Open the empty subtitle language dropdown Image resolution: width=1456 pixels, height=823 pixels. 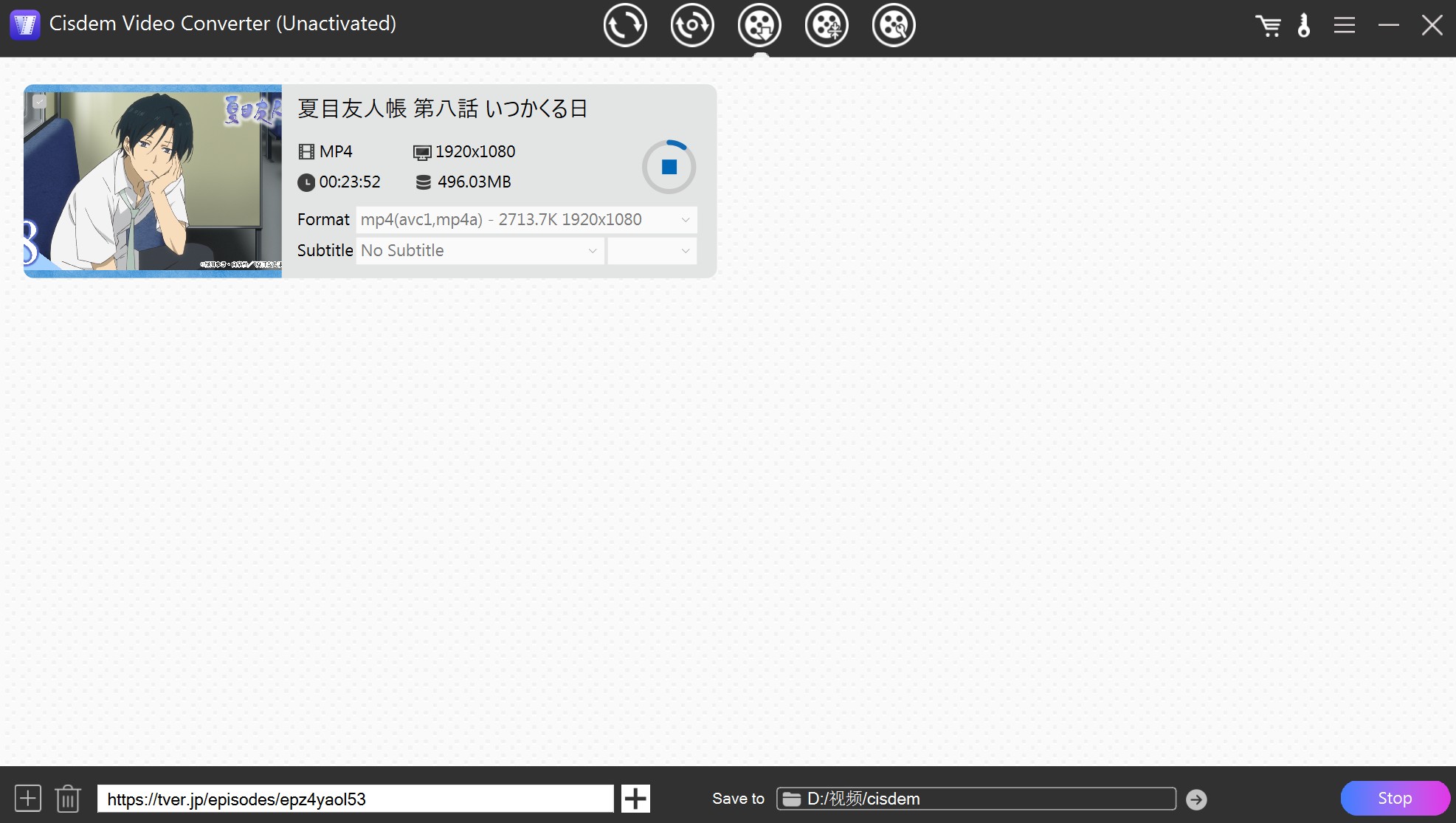point(652,251)
